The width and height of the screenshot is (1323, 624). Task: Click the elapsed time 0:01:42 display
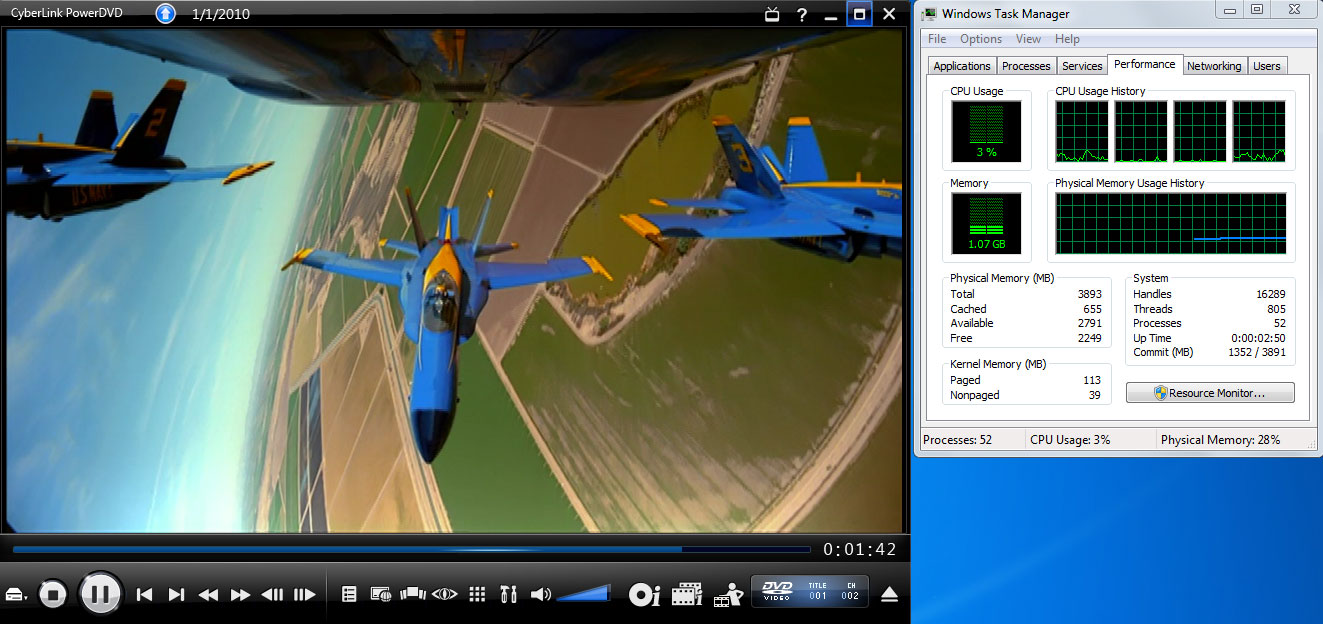coord(859,549)
